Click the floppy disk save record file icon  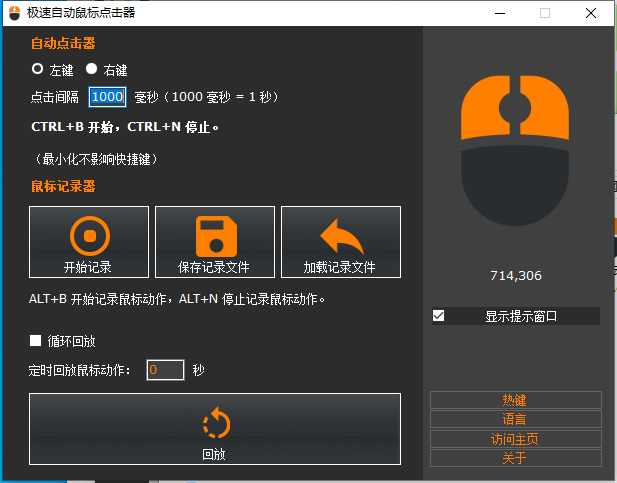(x=215, y=236)
